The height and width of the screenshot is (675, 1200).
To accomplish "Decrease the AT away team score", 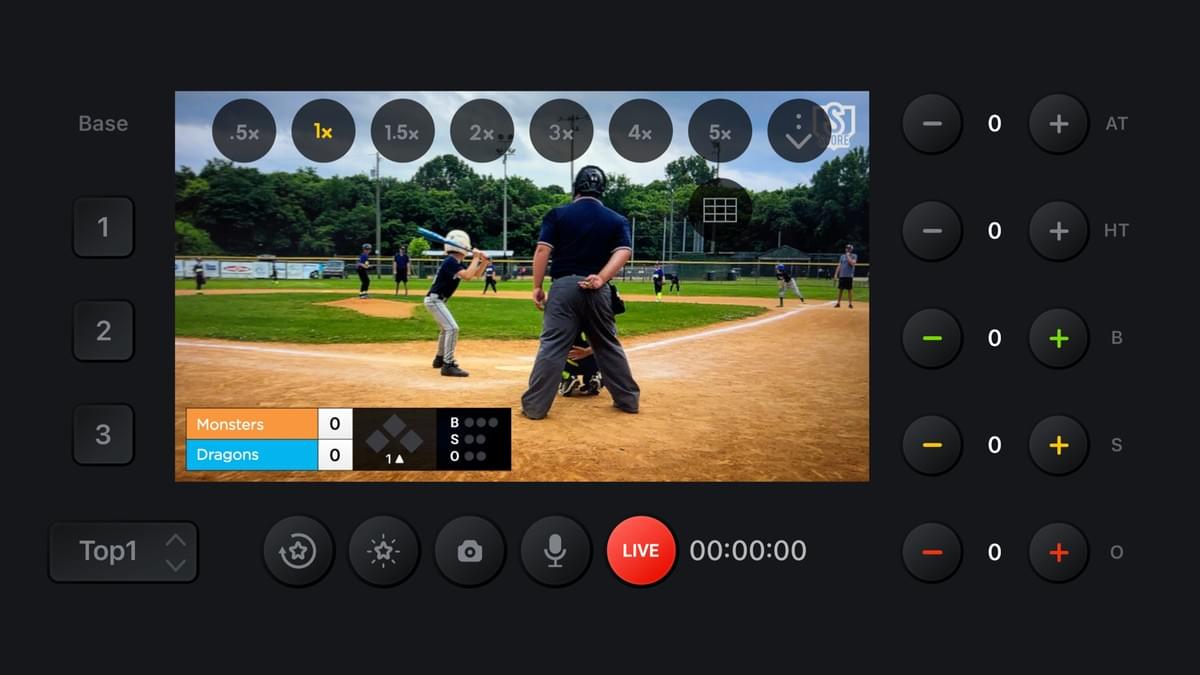I will tap(932, 124).
